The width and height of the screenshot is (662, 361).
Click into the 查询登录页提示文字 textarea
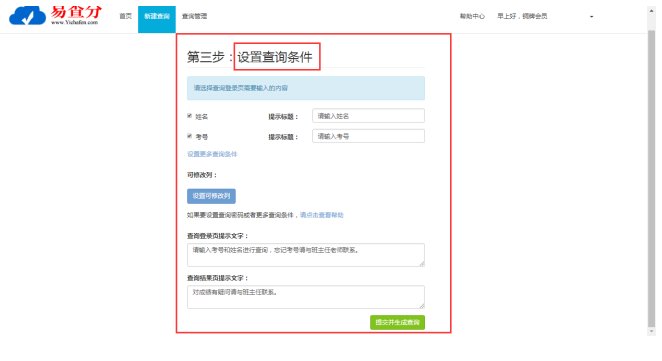click(x=306, y=255)
